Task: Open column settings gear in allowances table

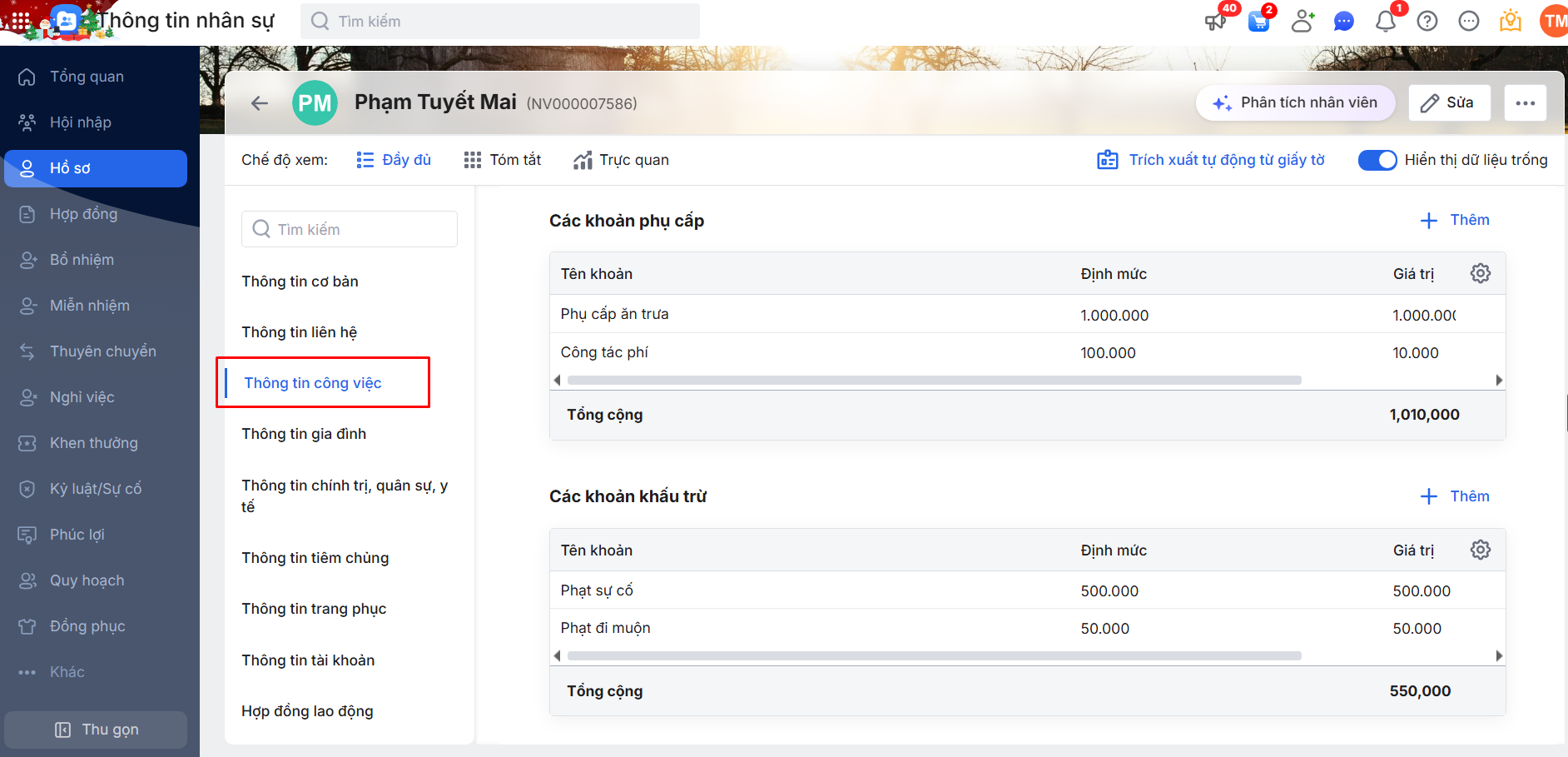Action: (1480, 273)
